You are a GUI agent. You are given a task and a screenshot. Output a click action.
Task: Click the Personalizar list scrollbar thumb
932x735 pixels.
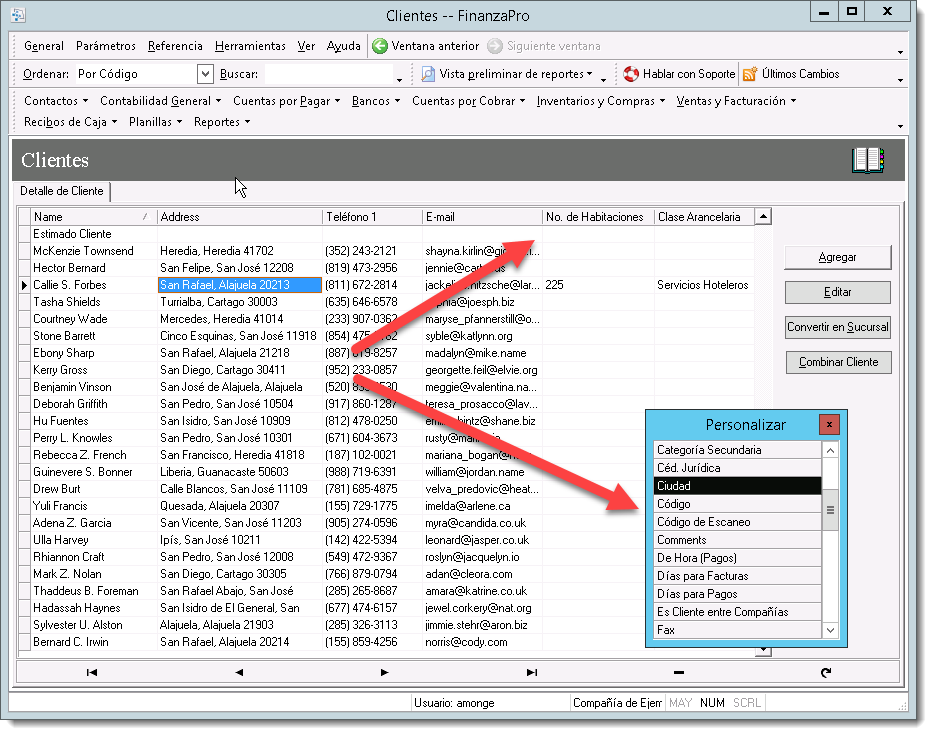[x=830, y=510]
